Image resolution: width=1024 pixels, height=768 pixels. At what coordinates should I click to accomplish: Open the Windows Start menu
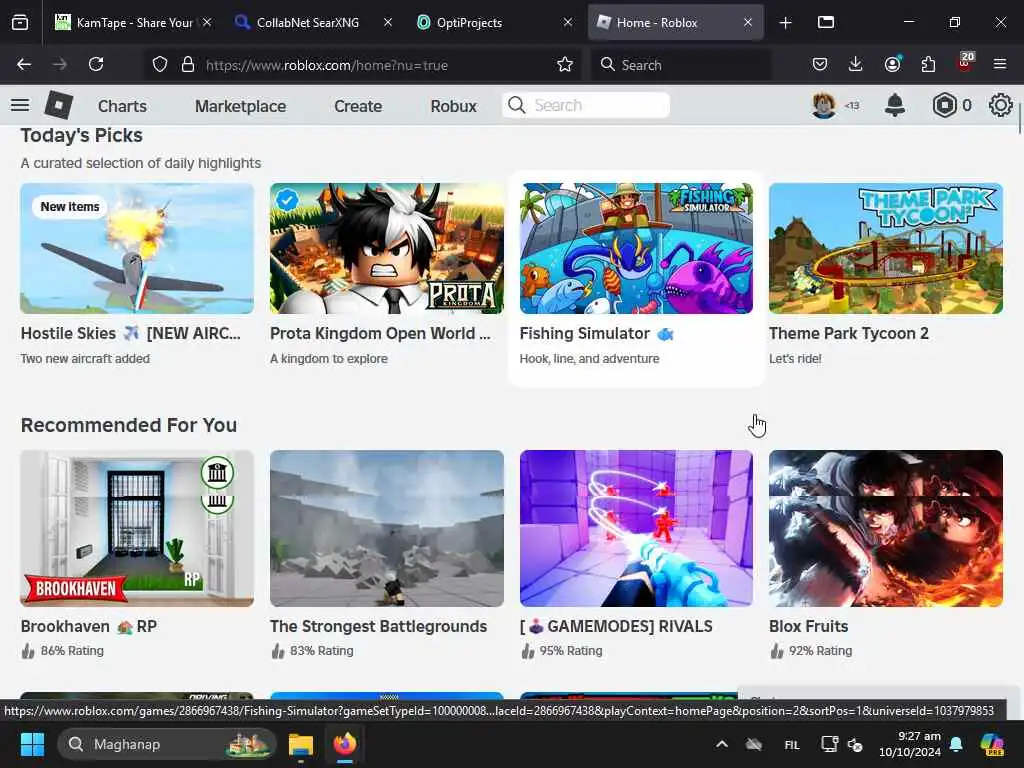[x=32, y=744]
